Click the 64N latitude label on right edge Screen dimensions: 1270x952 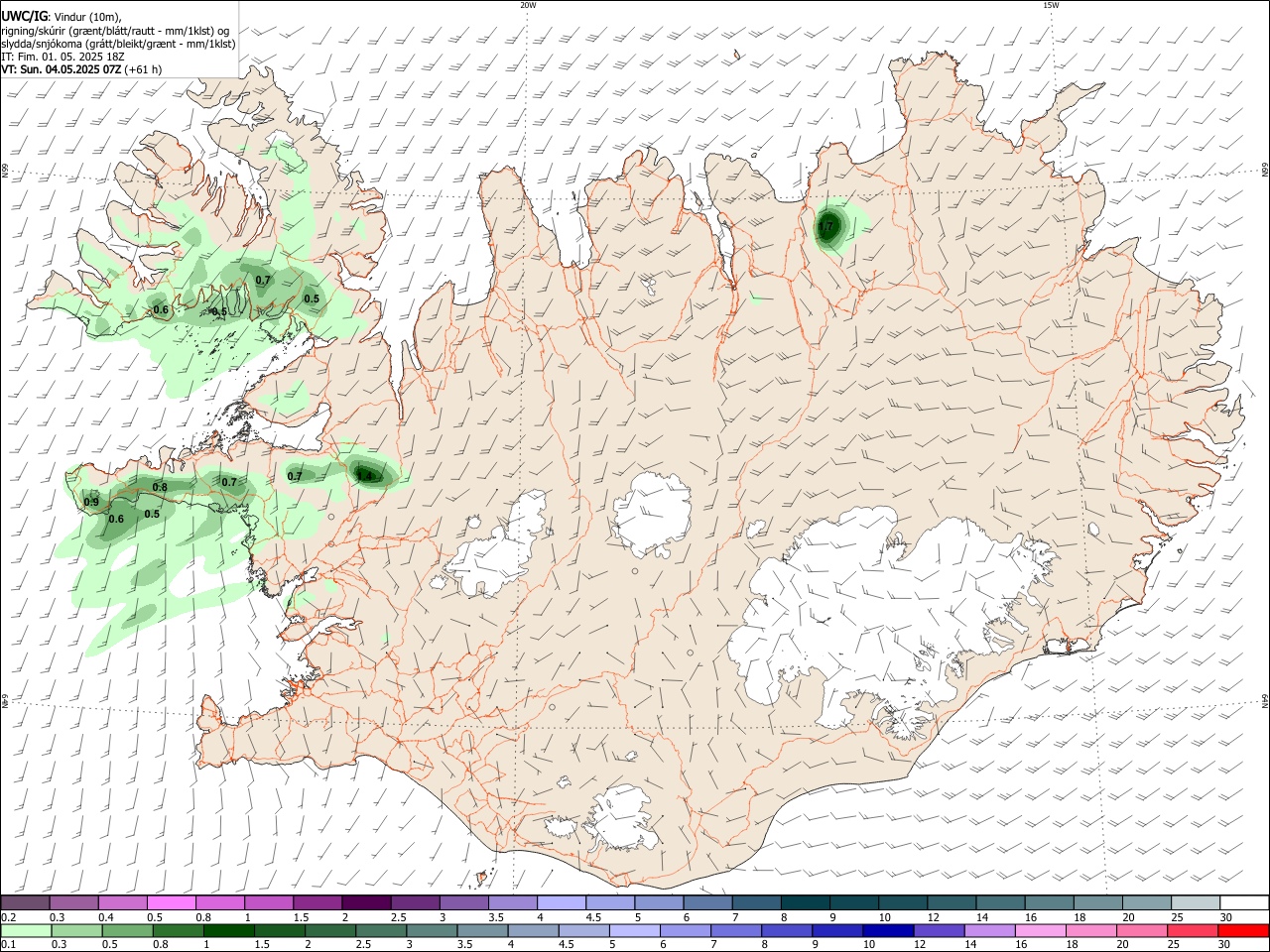tap(1265, 701)
